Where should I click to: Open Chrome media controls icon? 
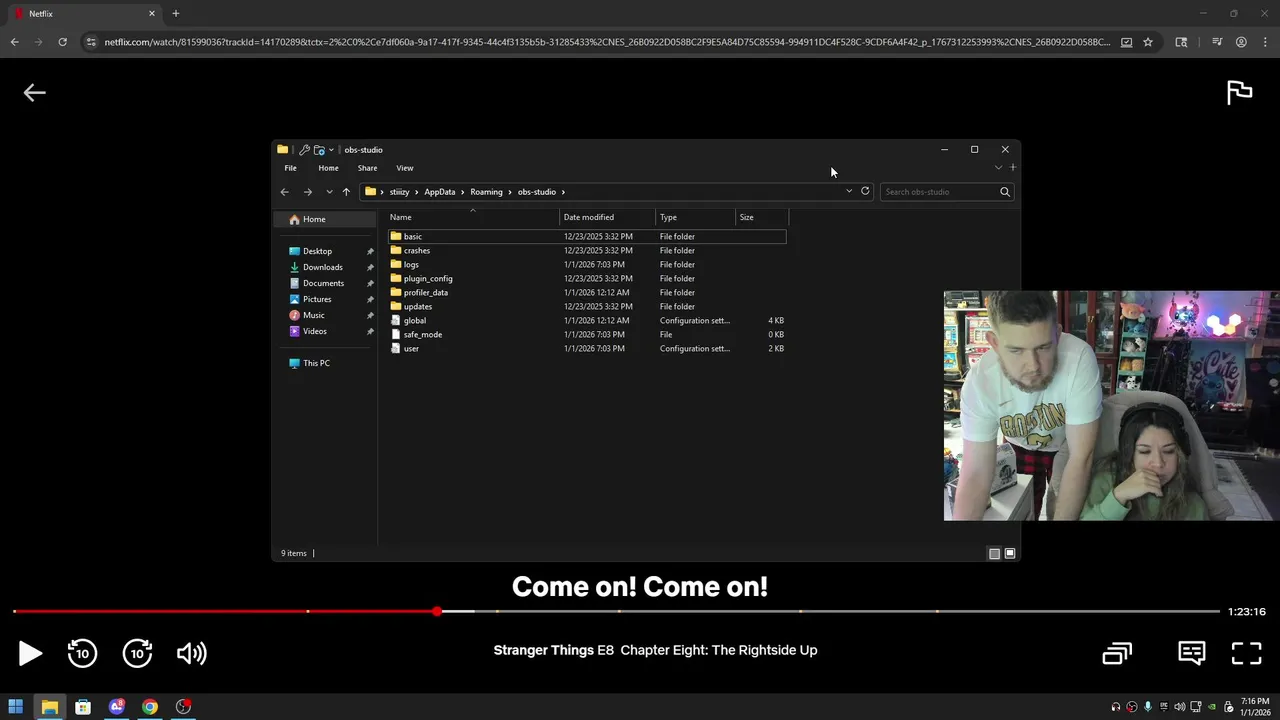coord(1217,42)
